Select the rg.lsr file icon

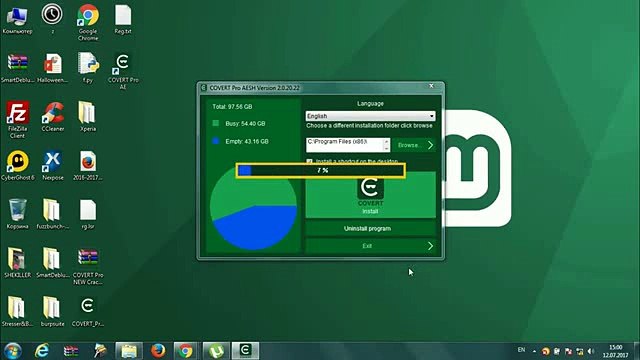(88, 214)
